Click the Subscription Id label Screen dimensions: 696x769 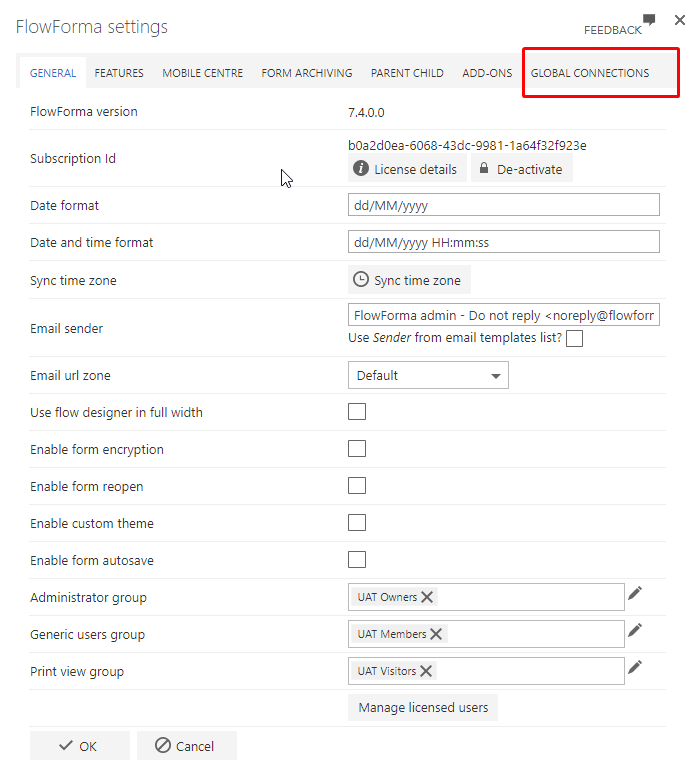(73, 159)
